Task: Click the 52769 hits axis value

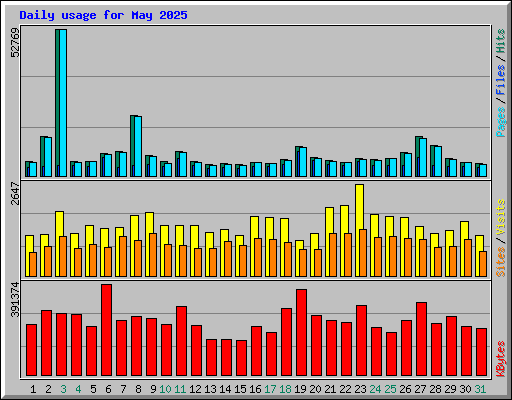Action: [15, 42]
